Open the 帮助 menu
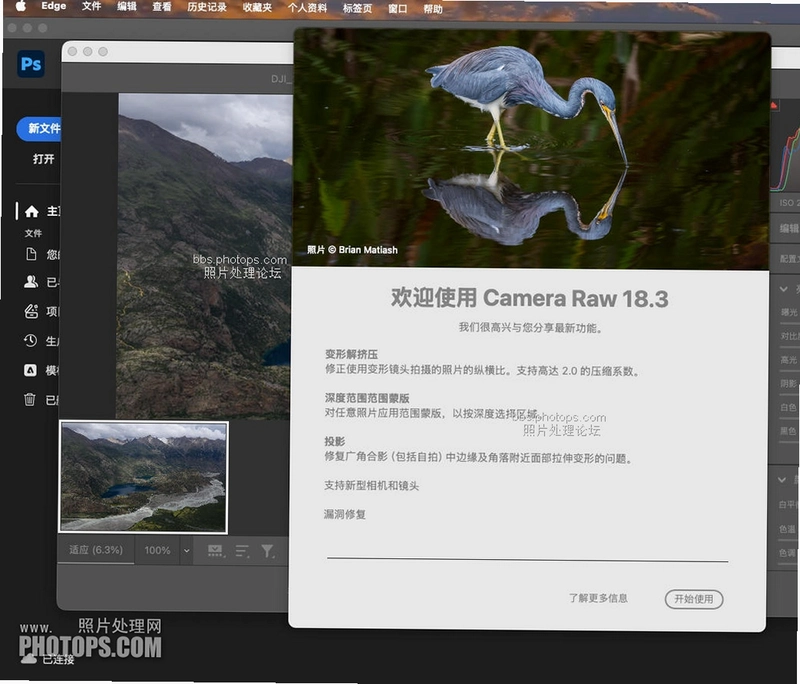 coord(433,9)
